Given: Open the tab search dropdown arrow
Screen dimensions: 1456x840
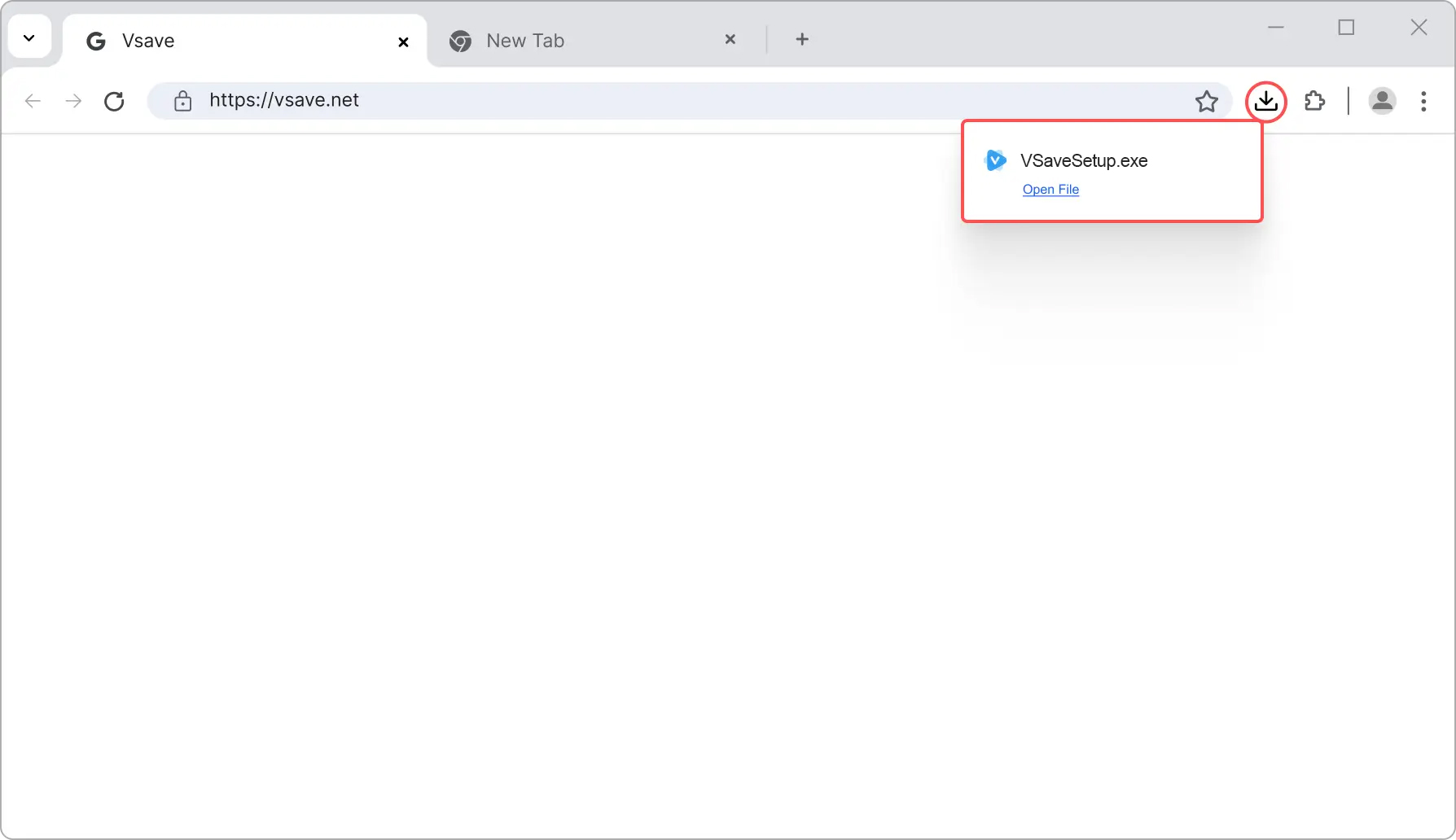Looking at the screenshot, I should 29,38.
